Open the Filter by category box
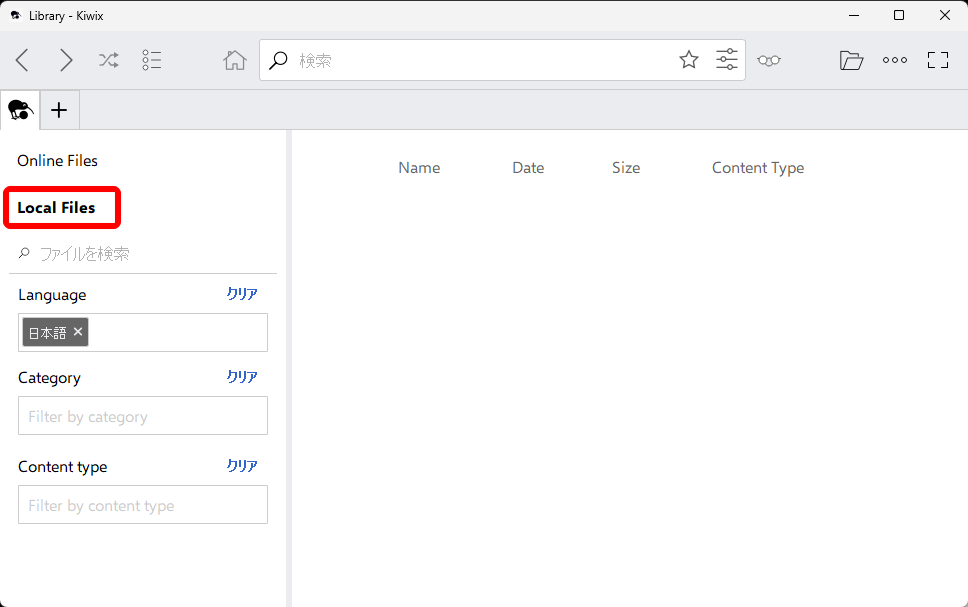 pyautogui.click(x=143, y=416)
